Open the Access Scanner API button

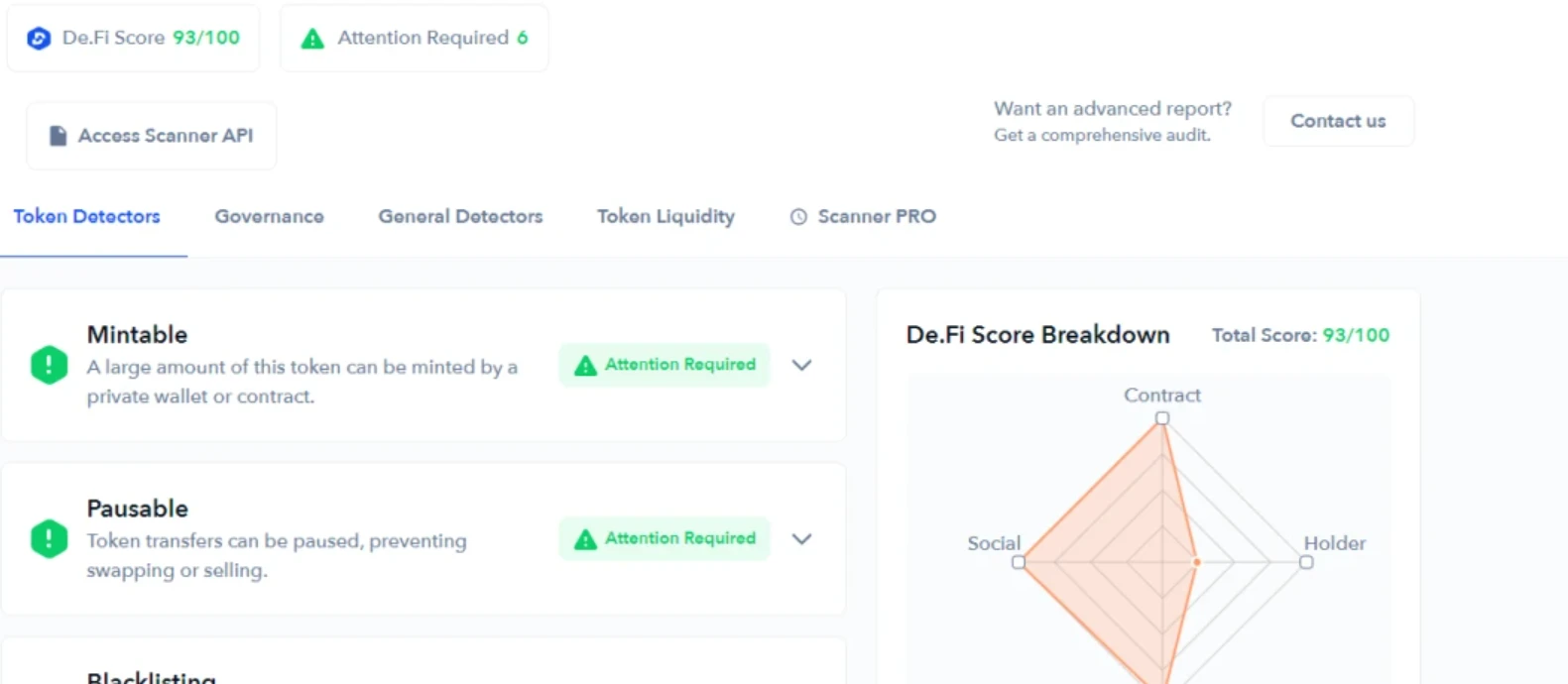152,136
